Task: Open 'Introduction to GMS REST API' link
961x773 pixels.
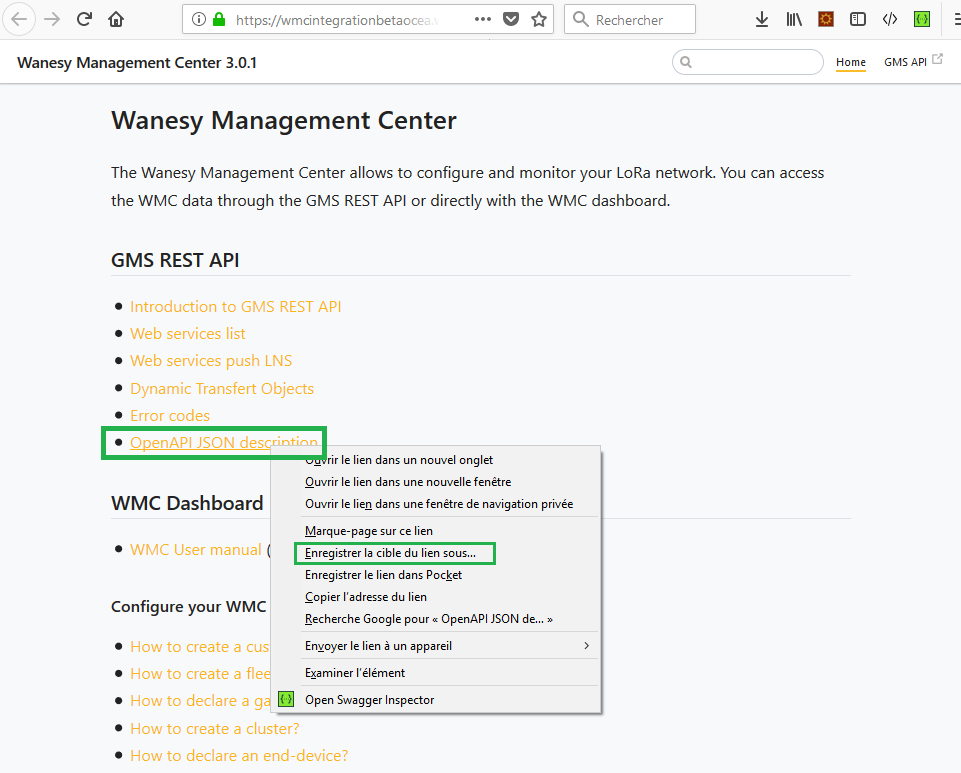Action: pos(235,307)
